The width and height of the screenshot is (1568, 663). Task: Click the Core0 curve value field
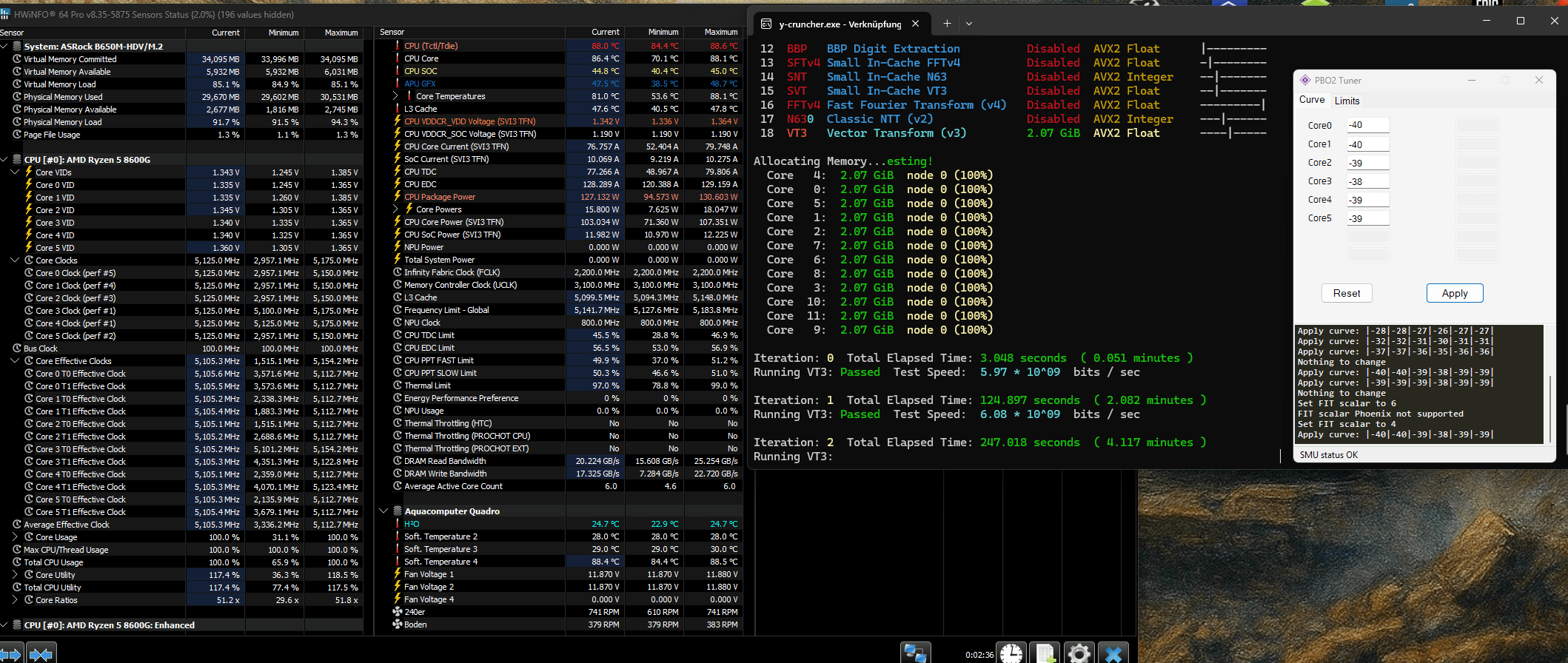pos(1367,125)
